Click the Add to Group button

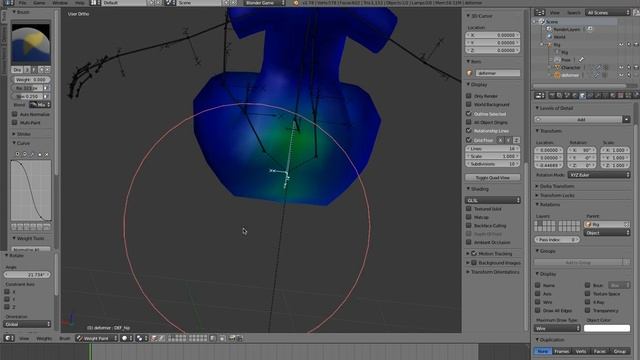578,262
